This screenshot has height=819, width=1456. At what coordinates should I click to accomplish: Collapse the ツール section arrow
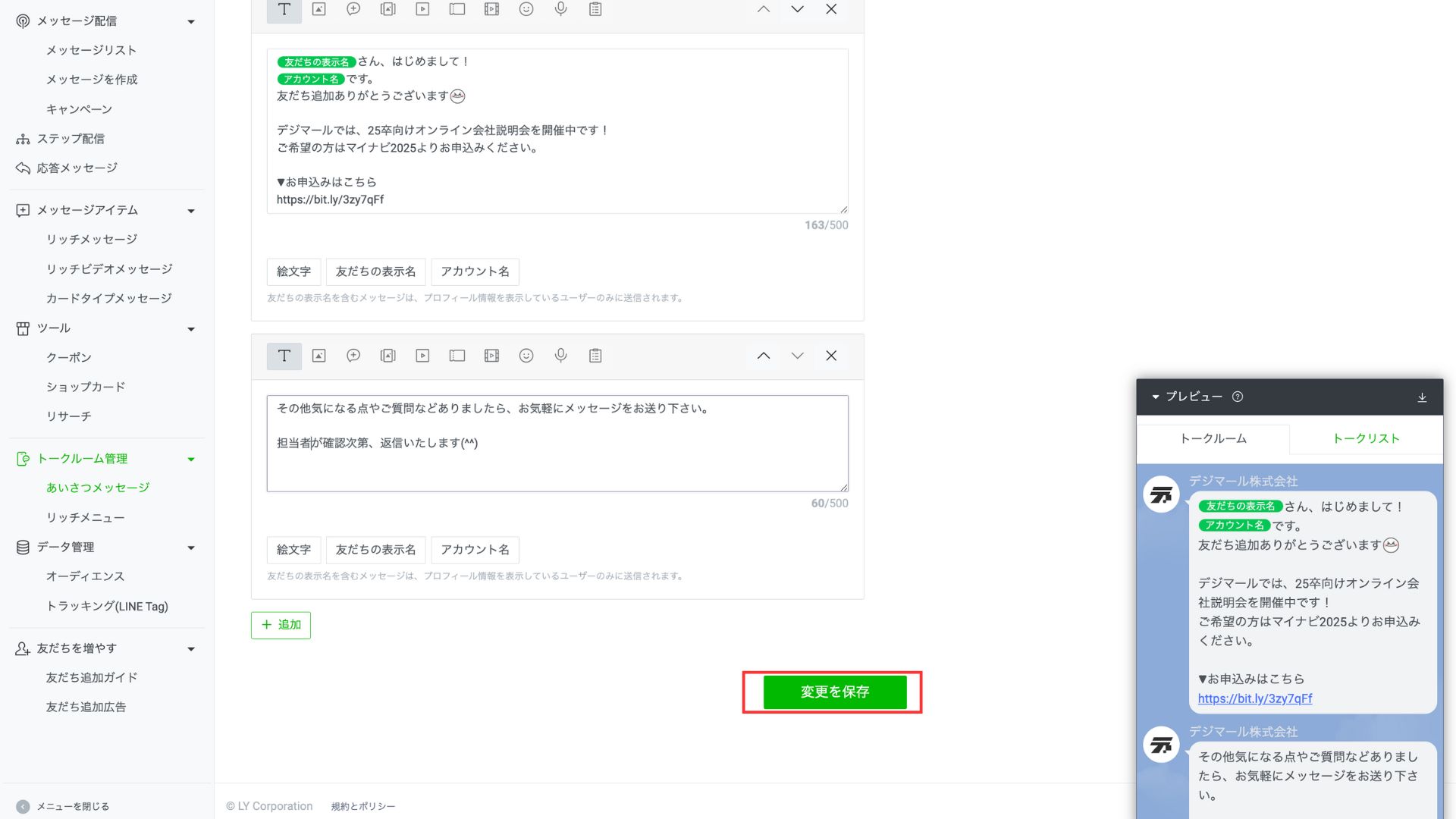tap(191, 329)
